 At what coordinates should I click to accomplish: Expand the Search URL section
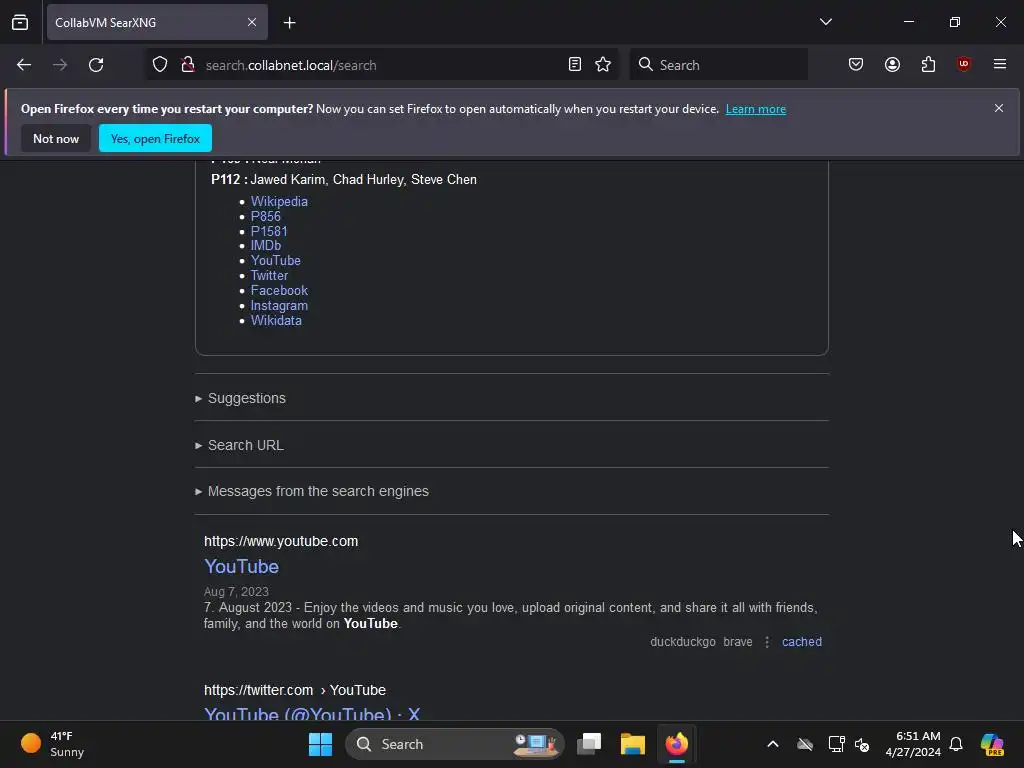pyautogui.click(x=239, y=445)
